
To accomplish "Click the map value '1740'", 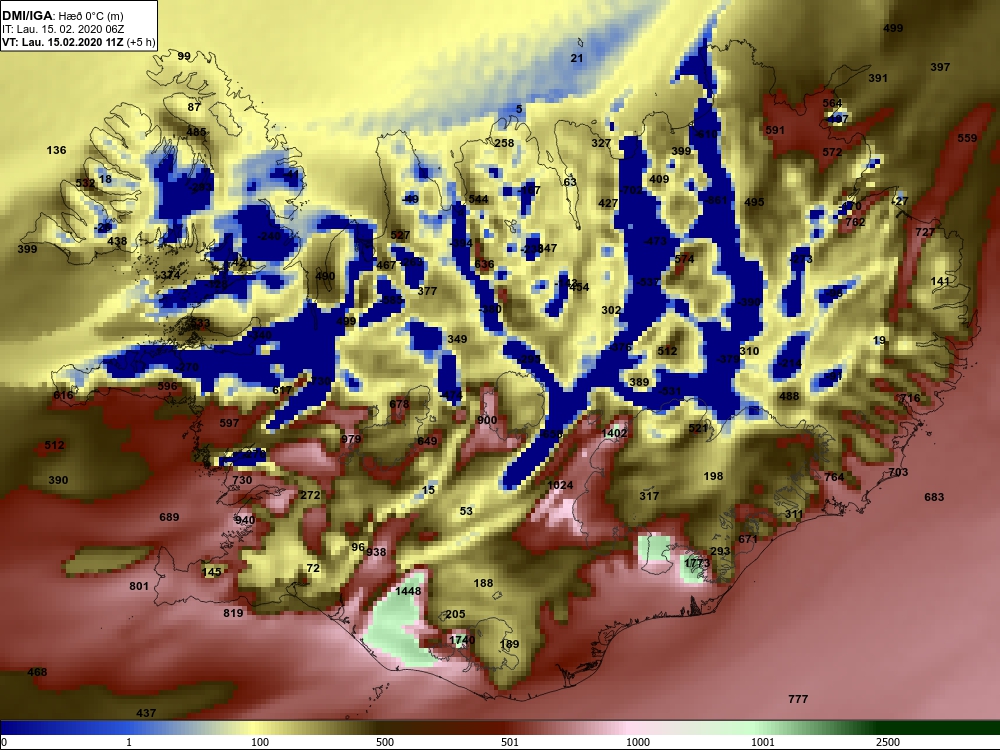I will point(462,640).
